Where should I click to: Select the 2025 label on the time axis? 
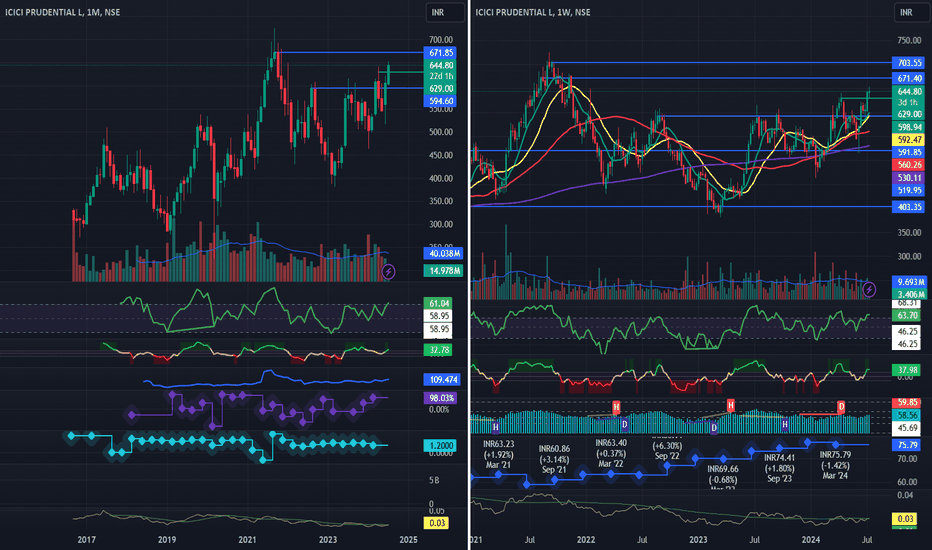[408, 540]
